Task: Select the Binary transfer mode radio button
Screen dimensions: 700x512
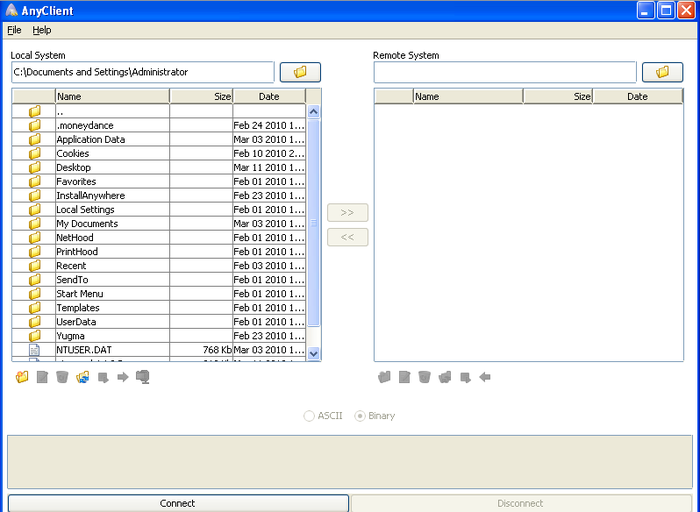Action: pyautogui.click(x=360, y=416)
